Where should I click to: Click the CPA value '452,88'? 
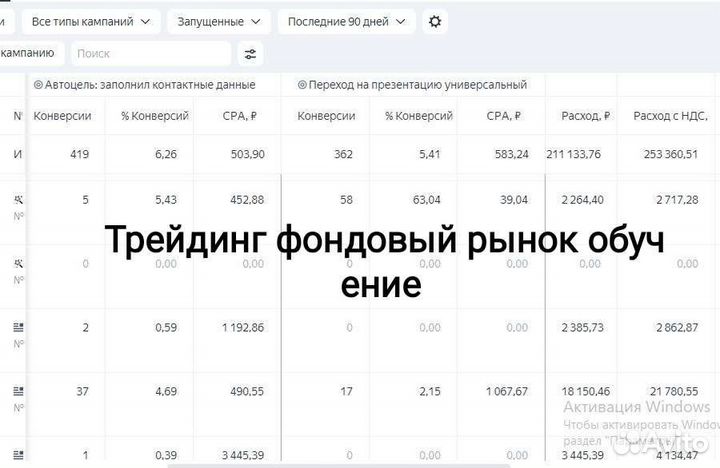tap(247, 200)
